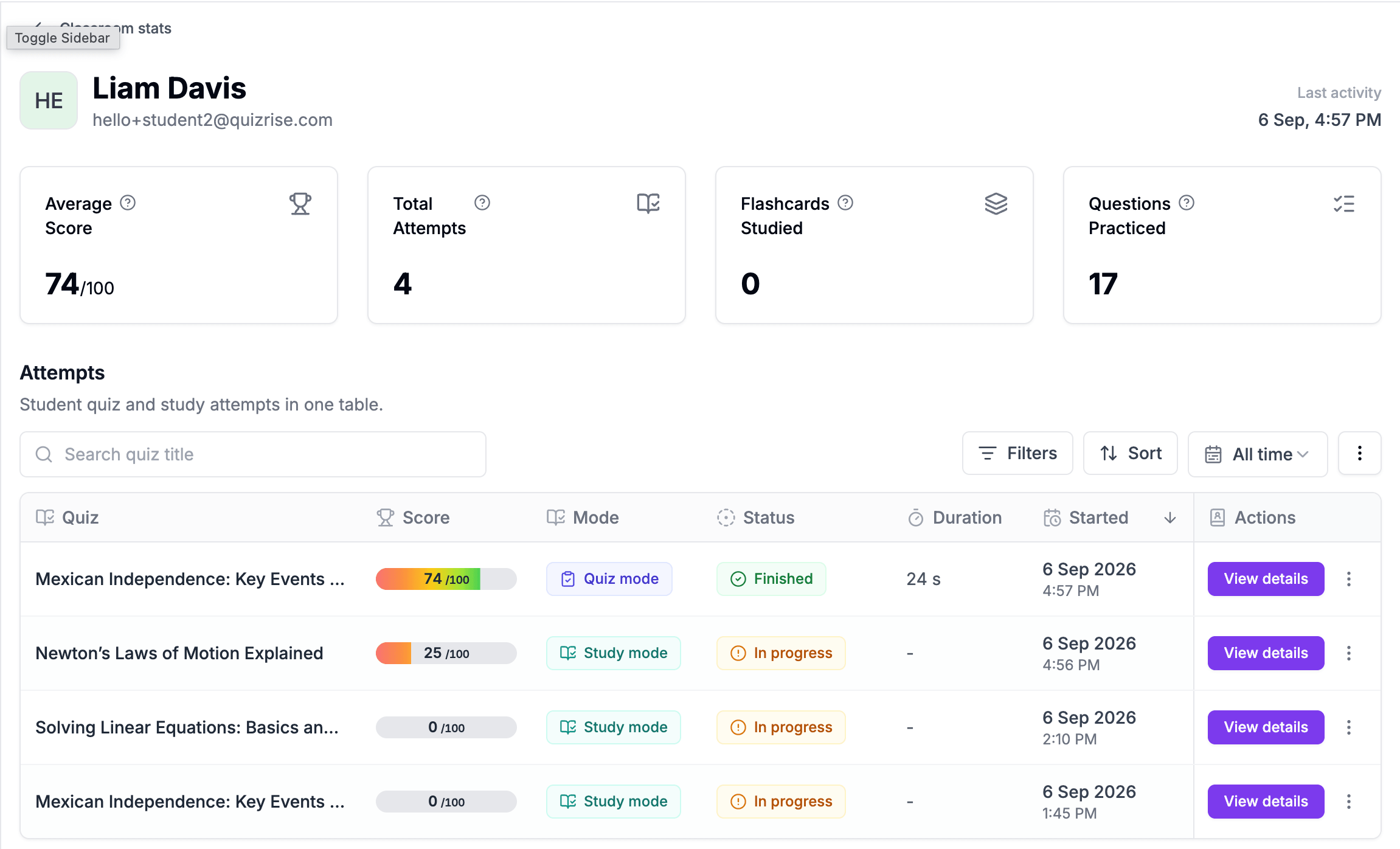Focus the Search quiz title field

[x=253, y=454]
